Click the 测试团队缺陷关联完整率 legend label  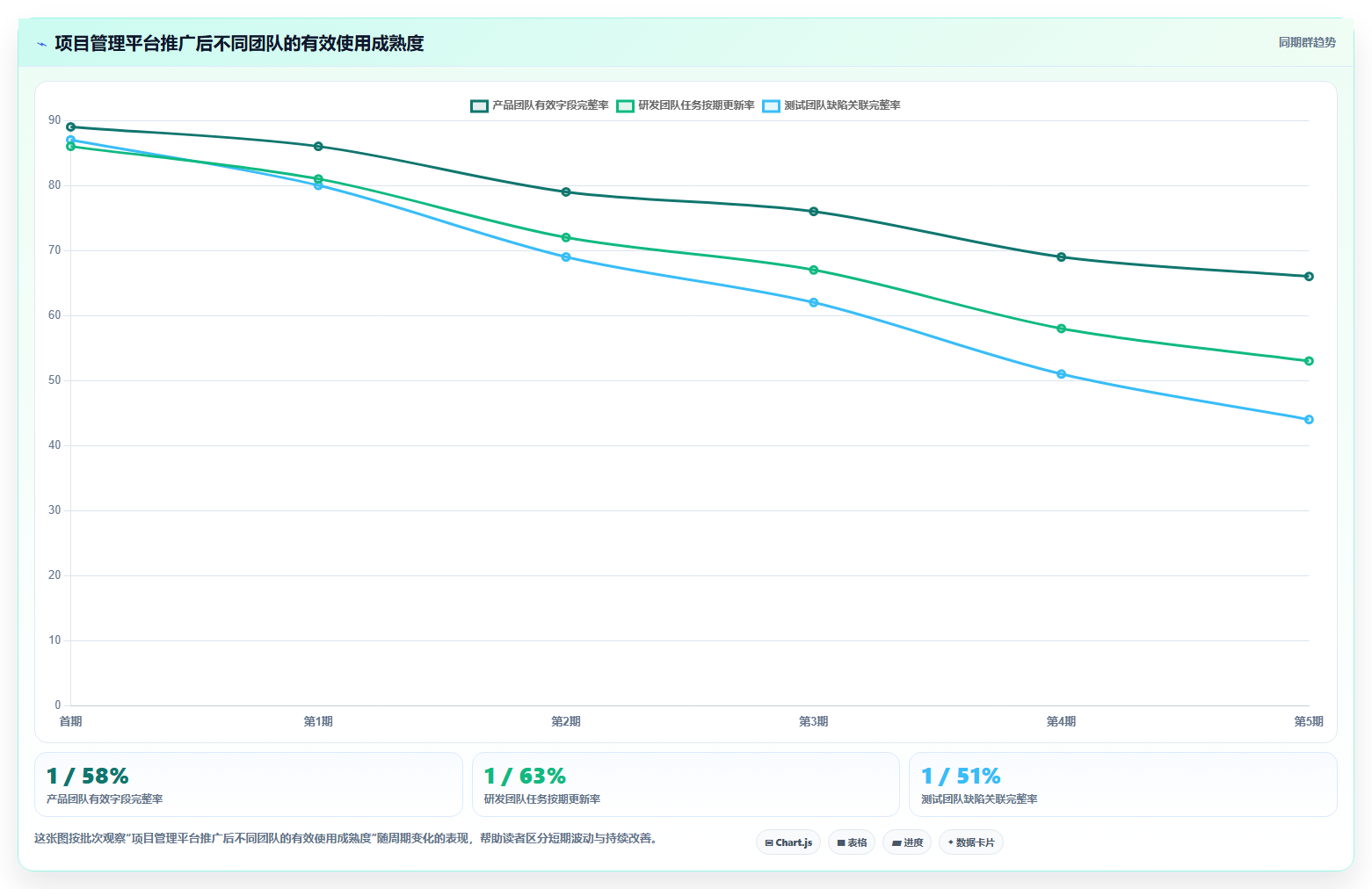[842, 105]
